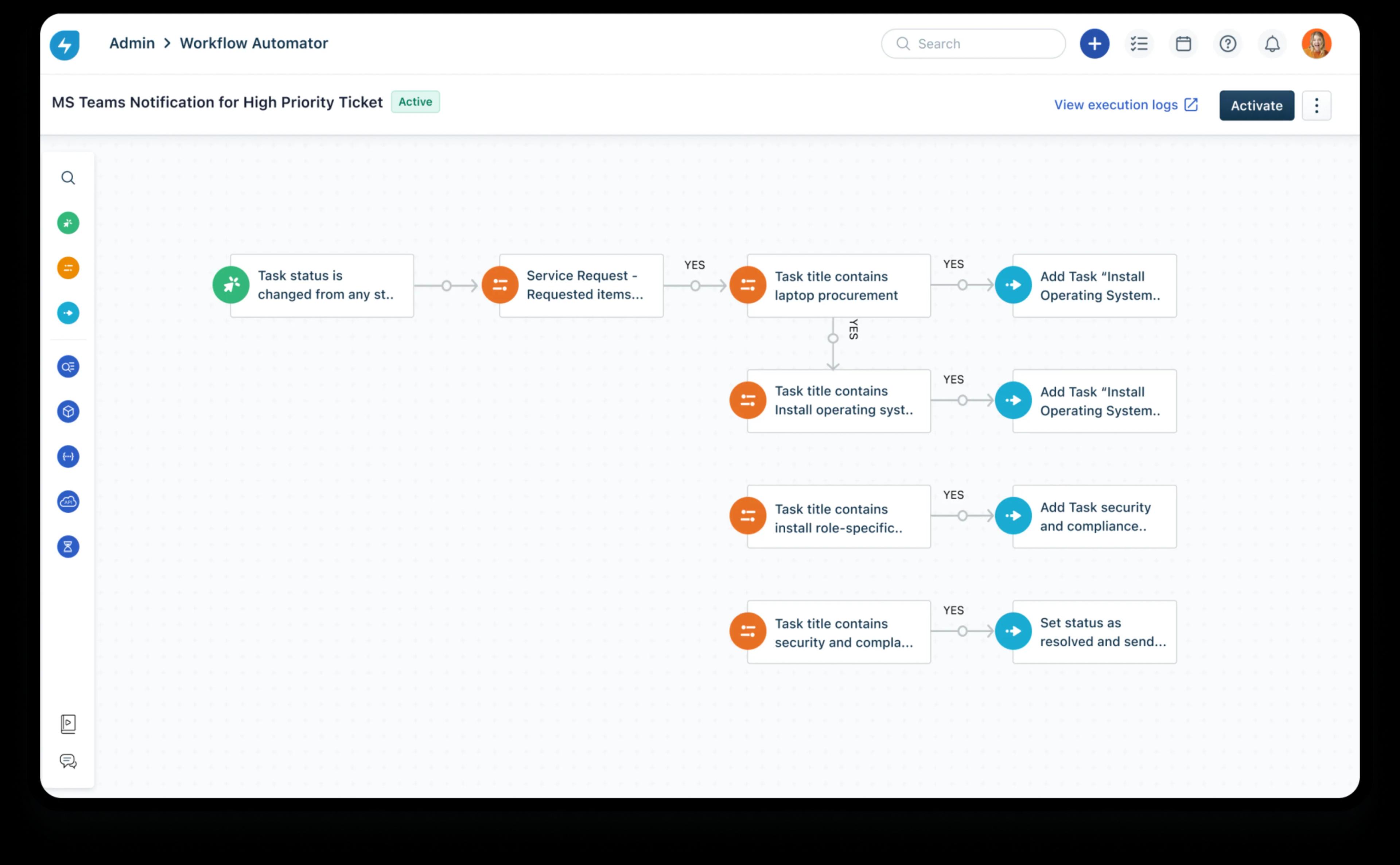This screenshot has height=865, width=1400.
Task: Open the to-do checklist icon
Action: tap(1139, 43)
